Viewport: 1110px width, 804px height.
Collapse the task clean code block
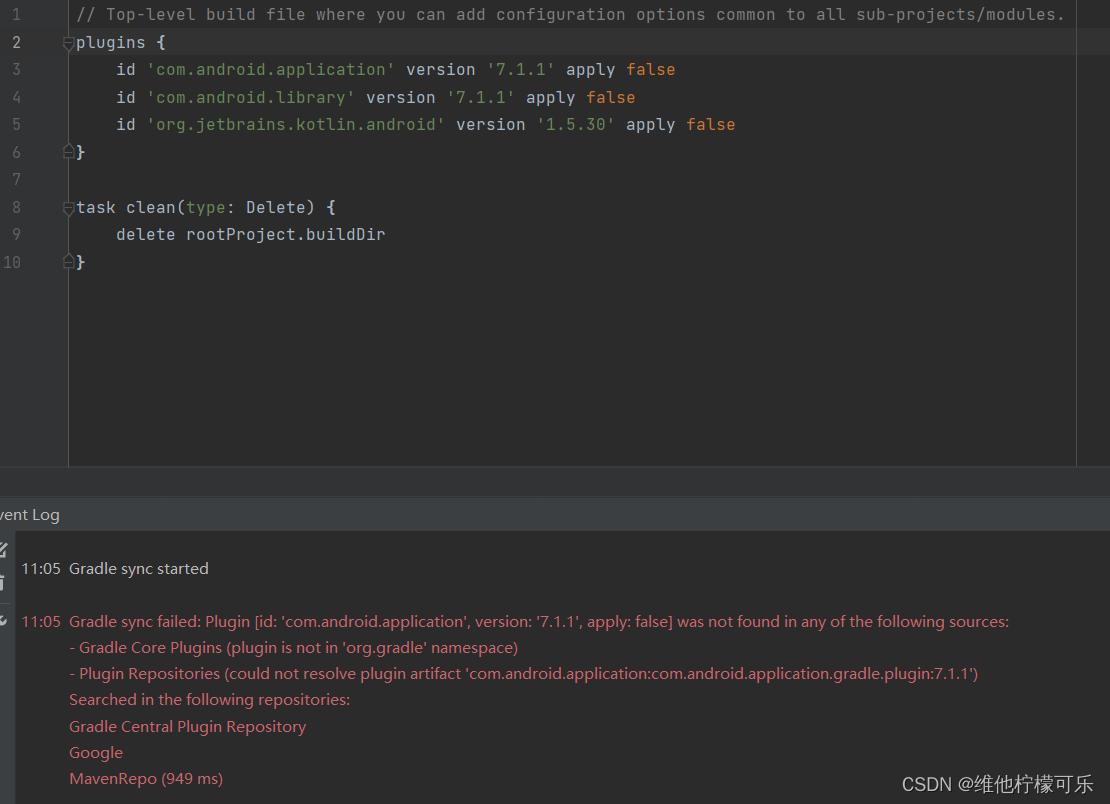pos(67,207)
